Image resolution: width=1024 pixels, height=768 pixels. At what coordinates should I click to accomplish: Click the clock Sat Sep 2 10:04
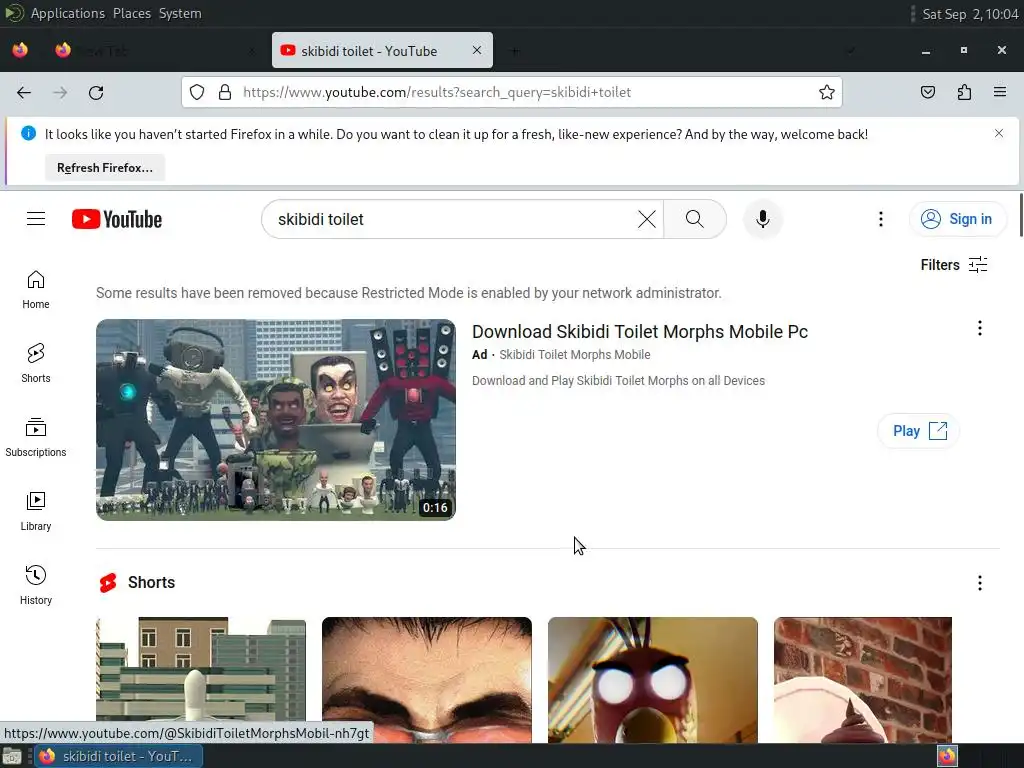[x=970, y=14]
